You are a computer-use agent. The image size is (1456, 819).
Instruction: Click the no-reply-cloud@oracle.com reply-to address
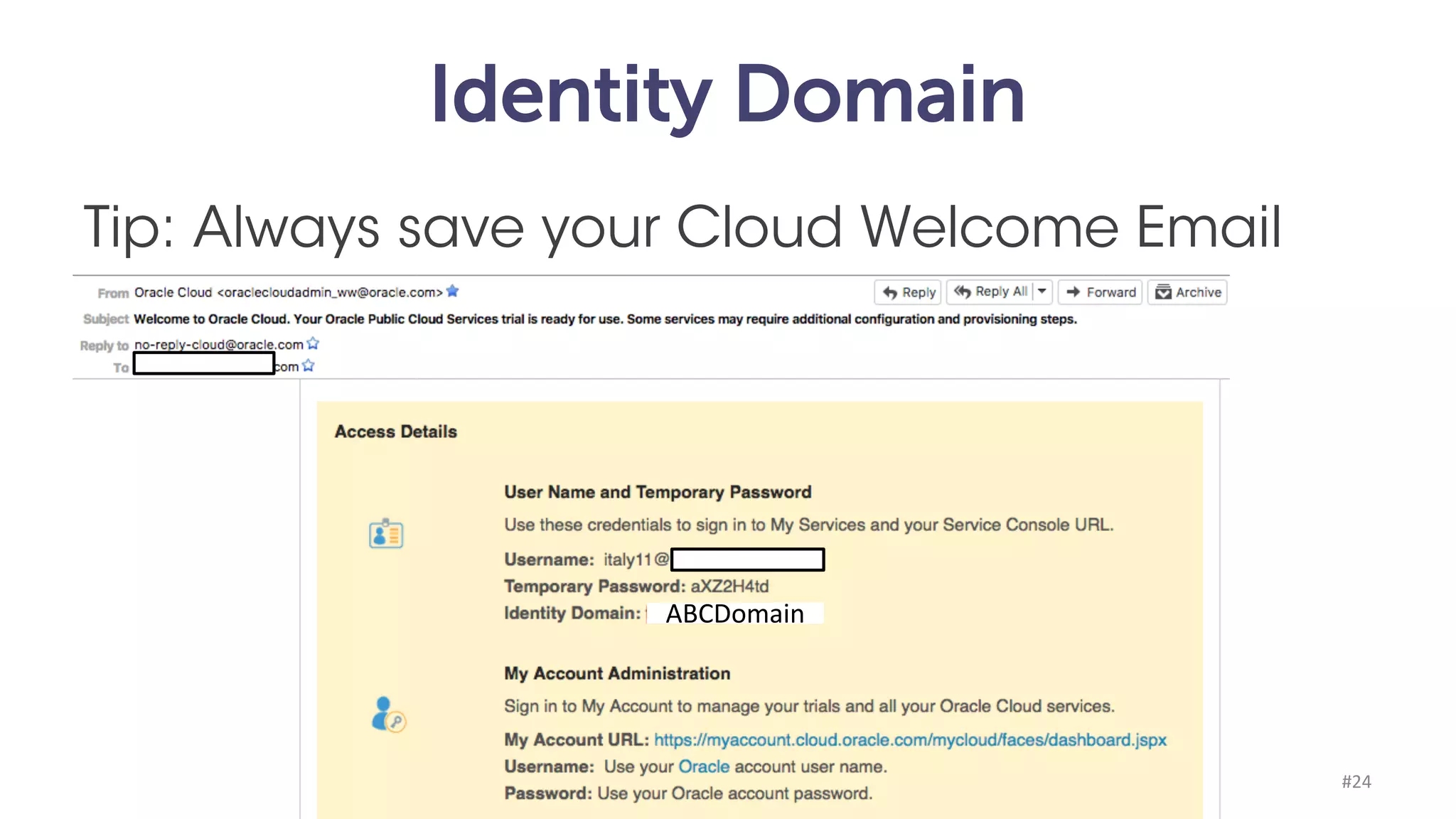click(x=219, y=345)
